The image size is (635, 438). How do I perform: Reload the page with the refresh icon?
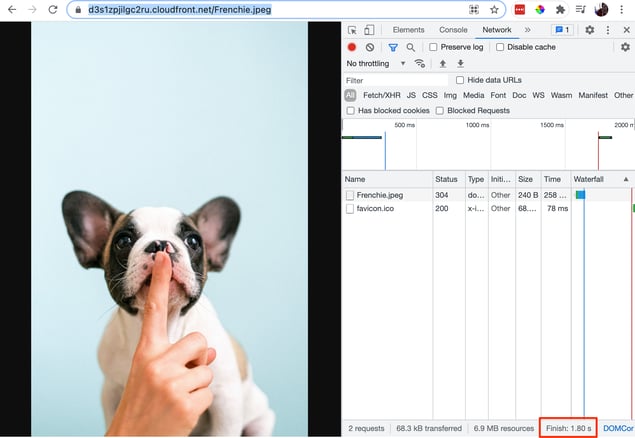point(53,9)
